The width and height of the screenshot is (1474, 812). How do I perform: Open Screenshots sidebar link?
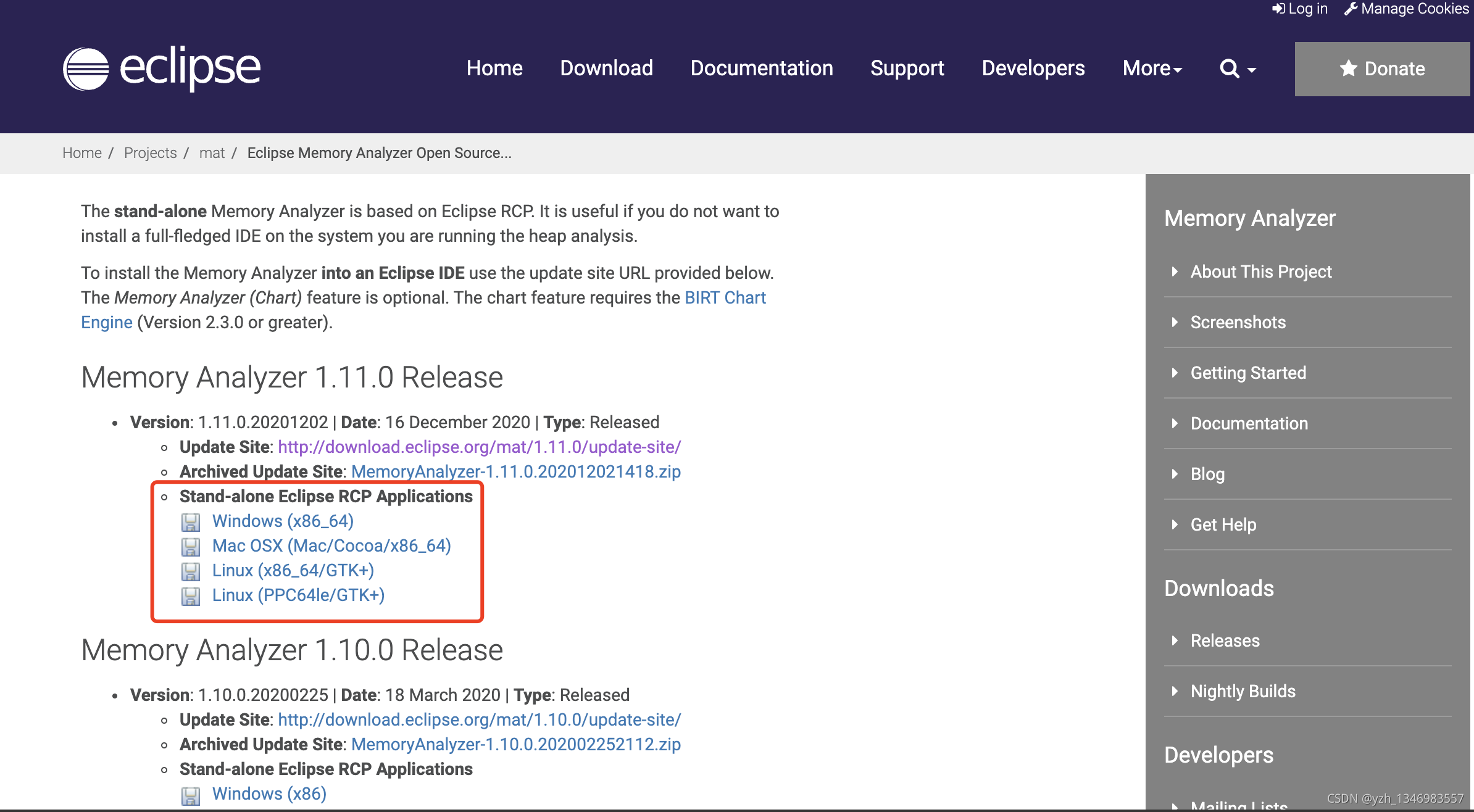pos(1238,322)
